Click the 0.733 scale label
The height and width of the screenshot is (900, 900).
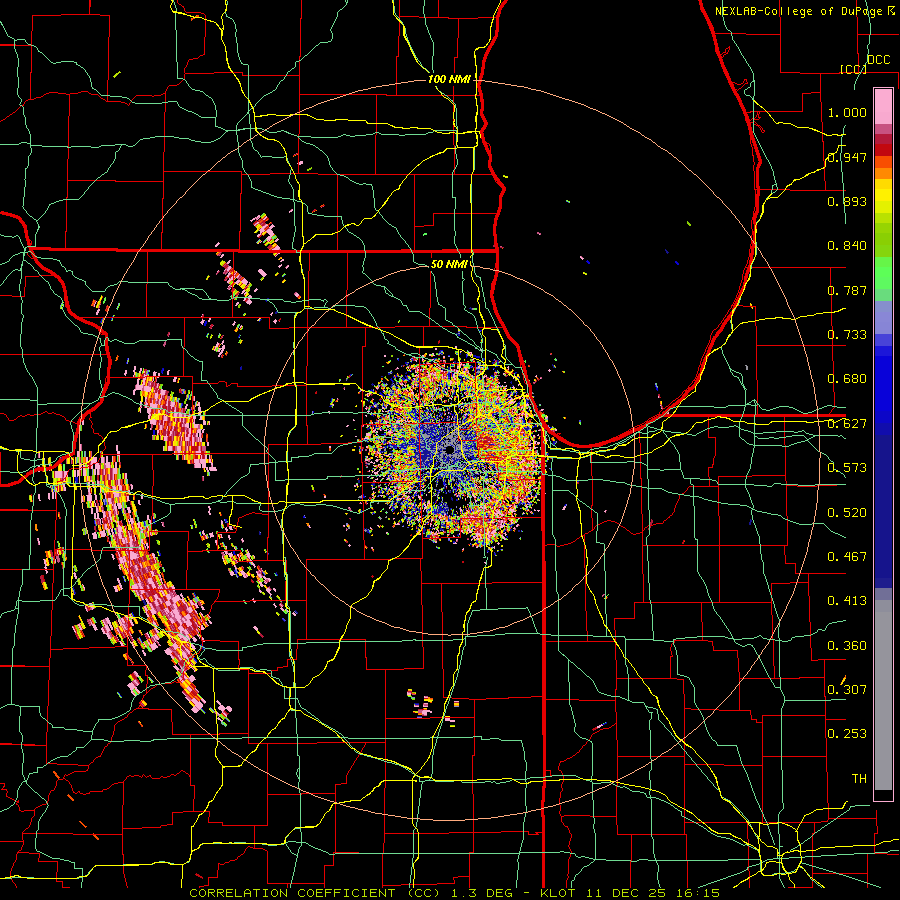click(847, 335)
